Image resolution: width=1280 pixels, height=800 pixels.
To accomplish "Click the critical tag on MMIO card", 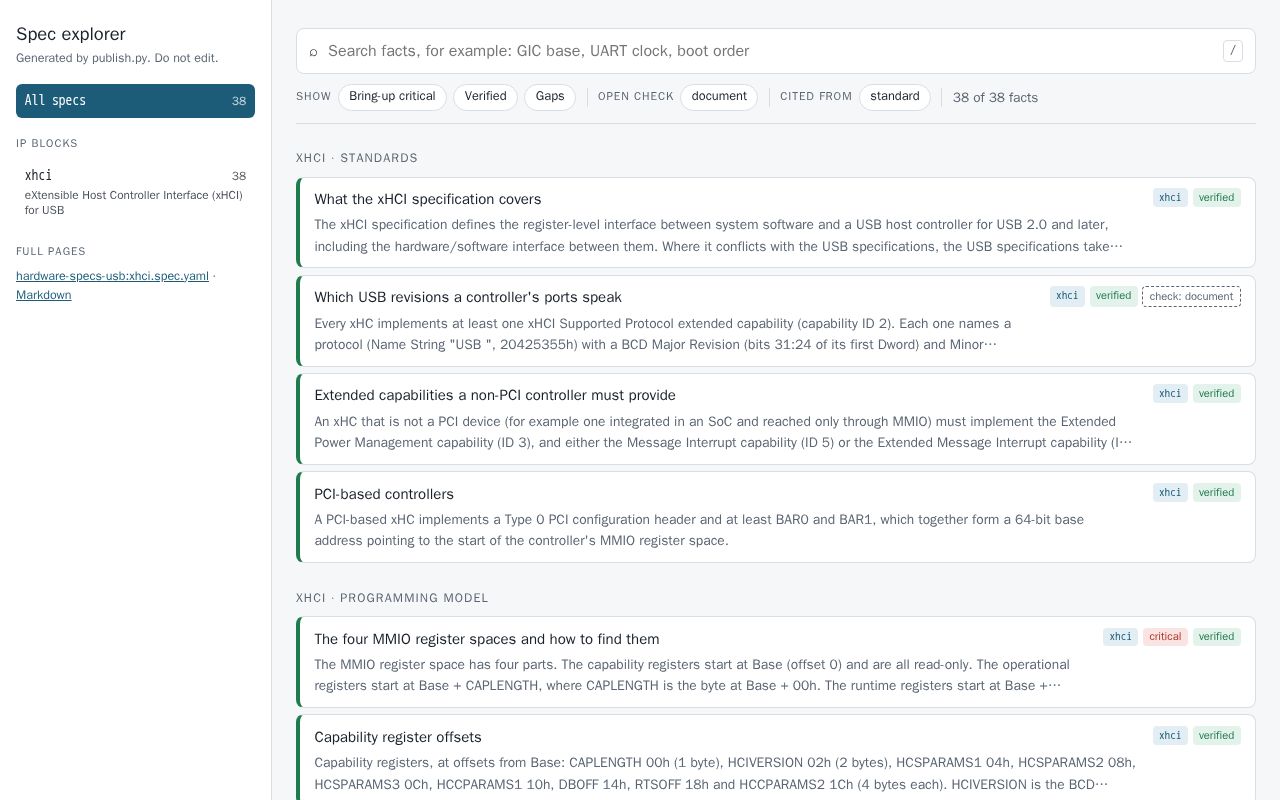I will 1165,637.
